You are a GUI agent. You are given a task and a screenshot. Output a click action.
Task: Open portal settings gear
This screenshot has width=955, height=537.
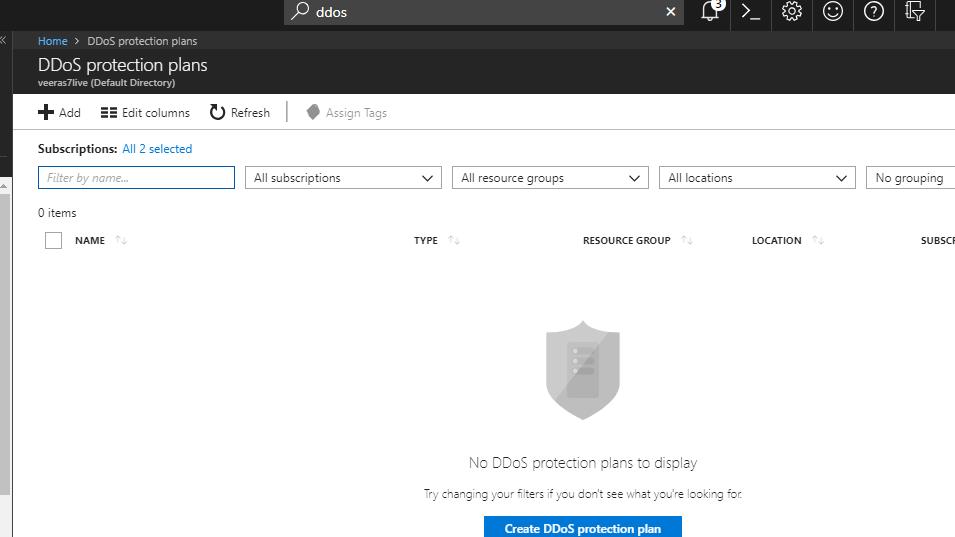[792, 12]
